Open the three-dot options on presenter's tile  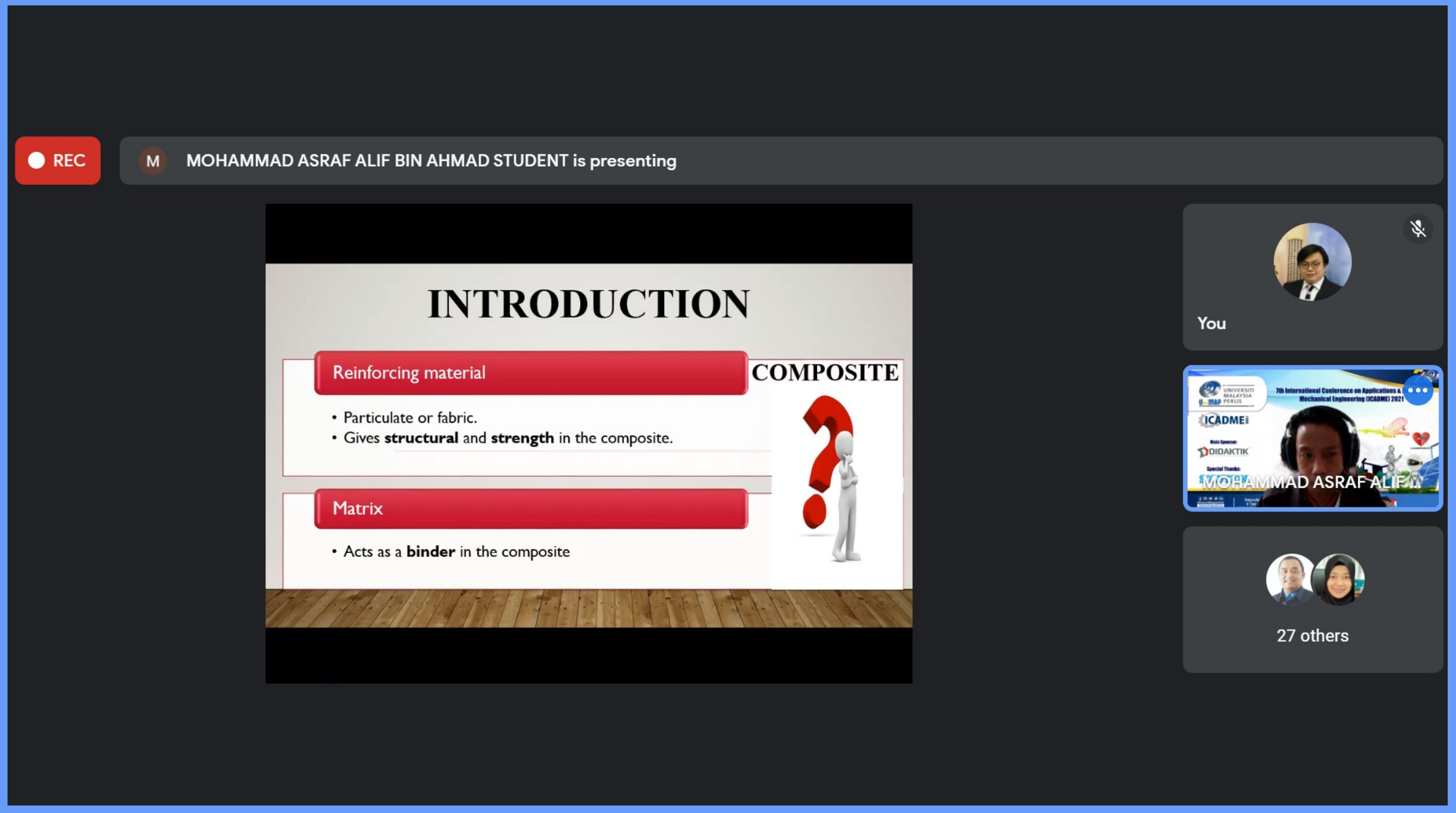[x=1418, y=391]
